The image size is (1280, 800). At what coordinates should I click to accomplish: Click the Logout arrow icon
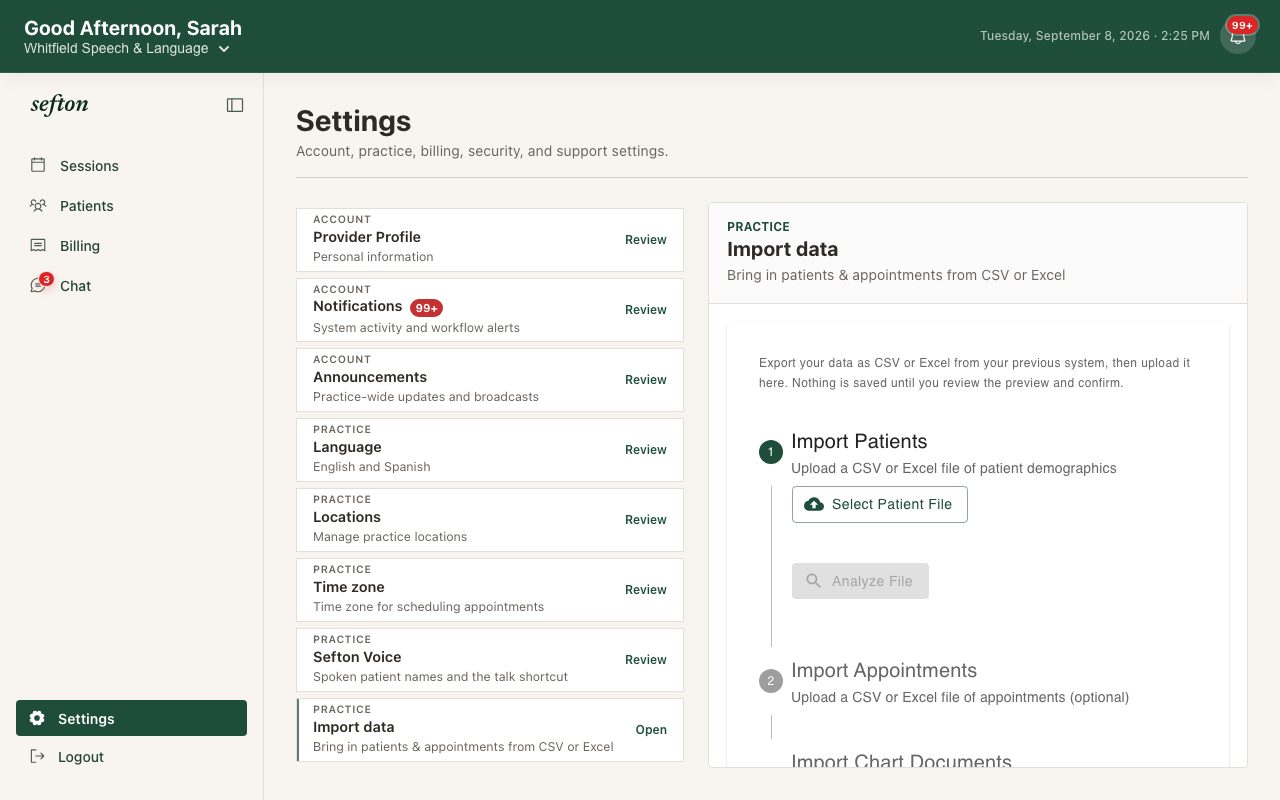coord(37,756)
